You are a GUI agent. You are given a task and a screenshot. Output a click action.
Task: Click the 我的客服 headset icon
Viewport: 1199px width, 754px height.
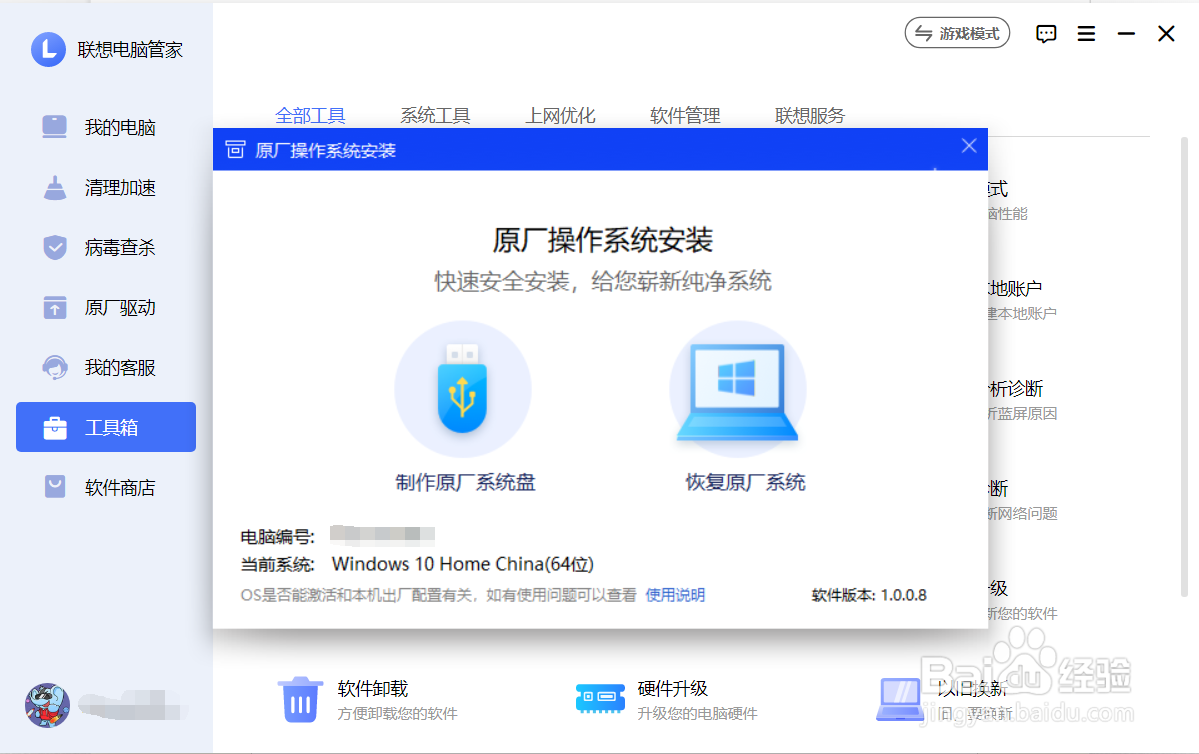click(x=55, y=367)
